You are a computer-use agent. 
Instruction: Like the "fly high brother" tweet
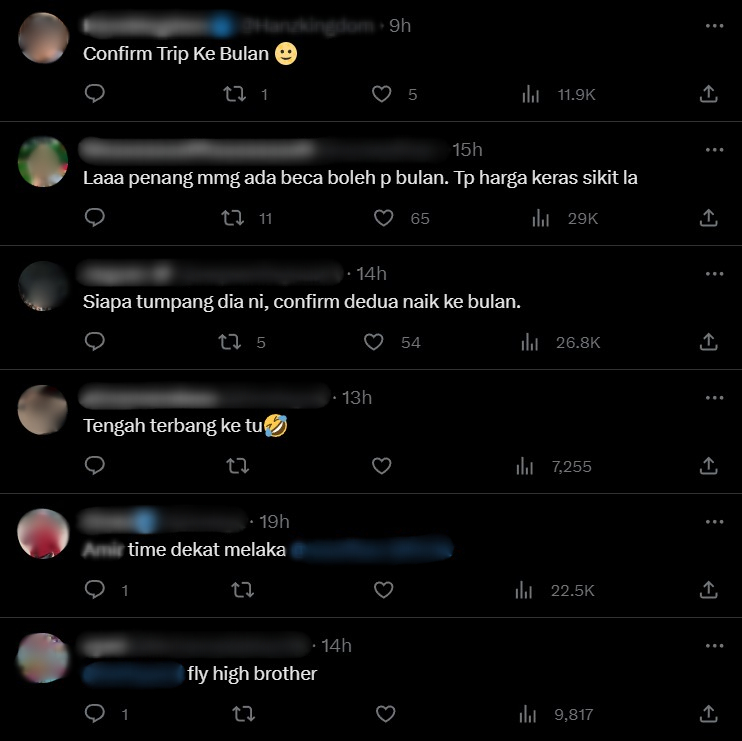[x=385, y=714]
